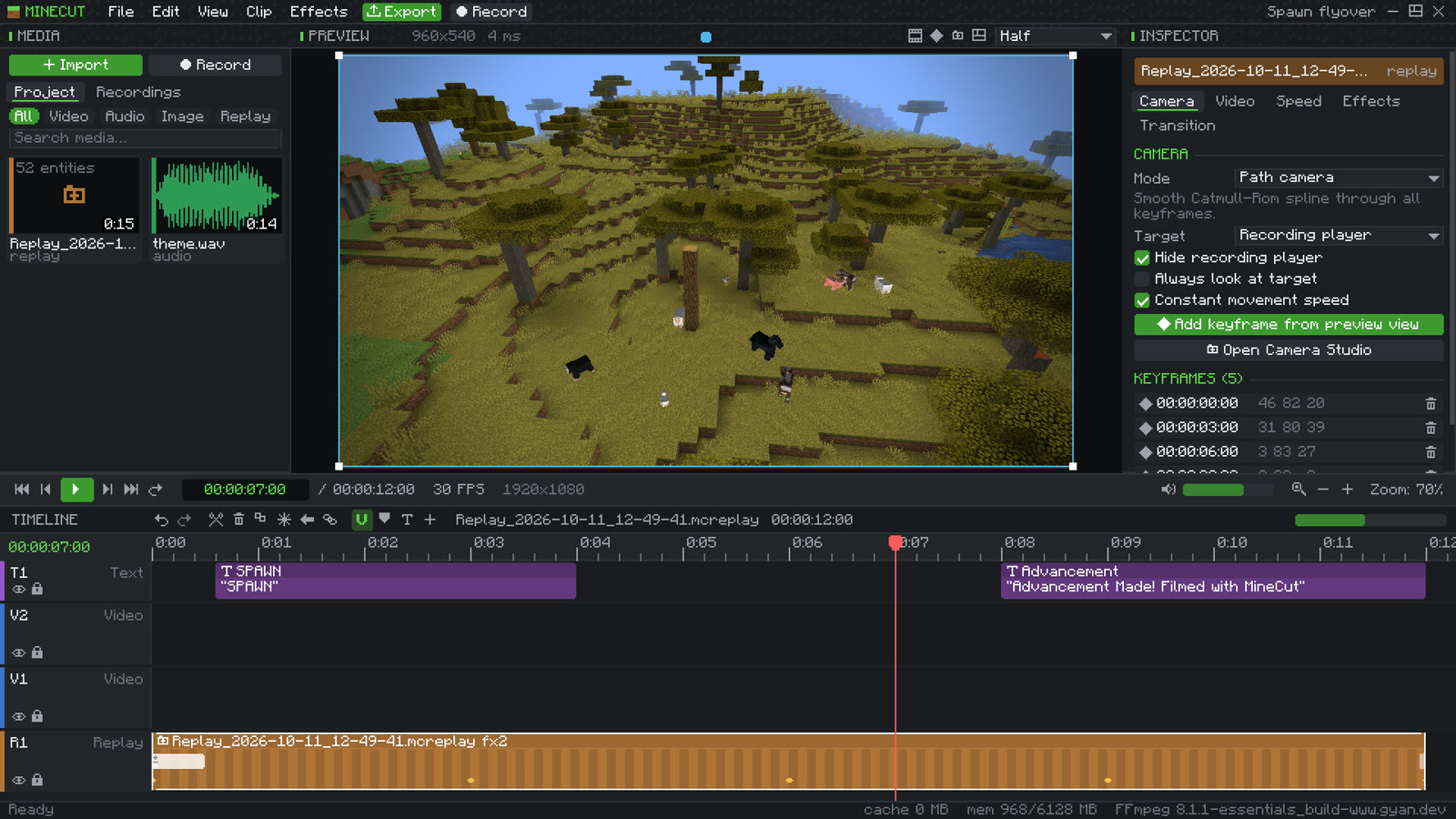
Task: Redo action in timeline toolbar
Action: click(x=185, y=520)
